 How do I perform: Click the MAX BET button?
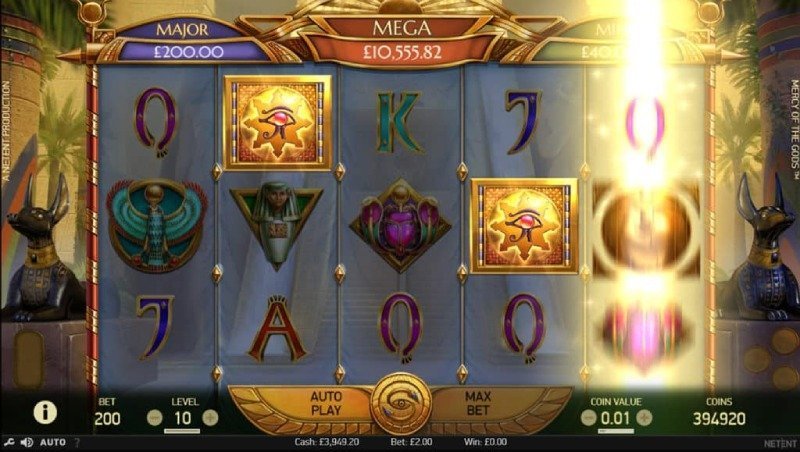[478, 404]
